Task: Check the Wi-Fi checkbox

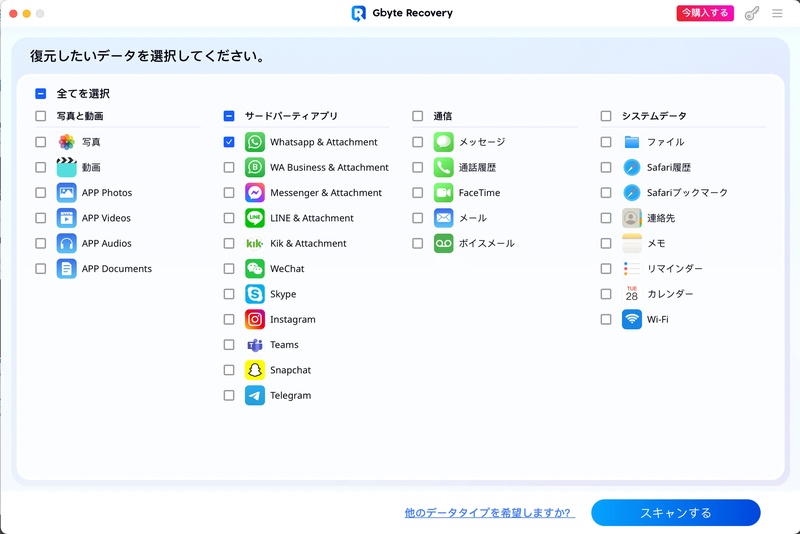Action: pyautogui.click(x=606, y=319)
